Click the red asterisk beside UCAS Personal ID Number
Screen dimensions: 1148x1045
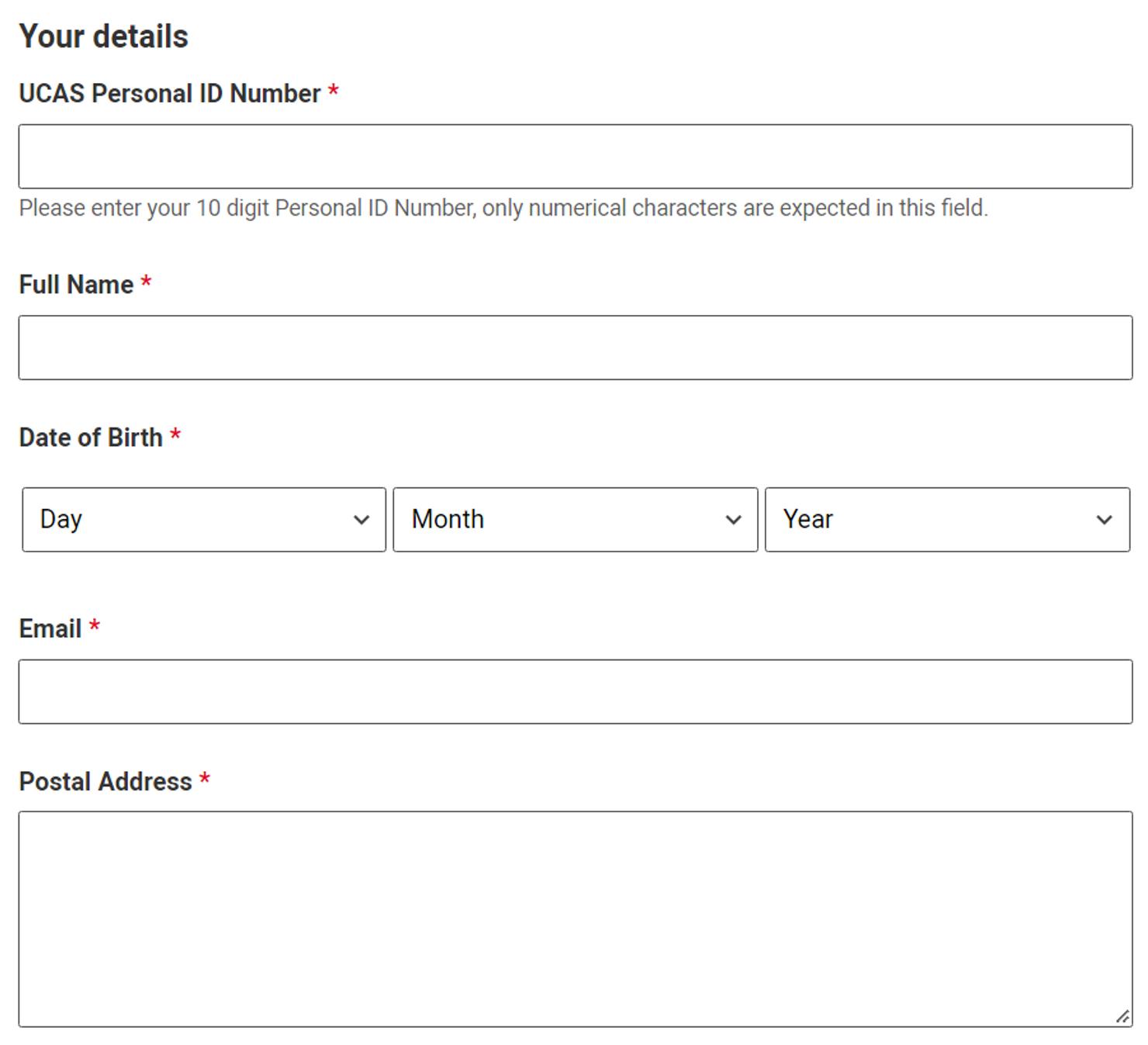(x=334, y=91)
